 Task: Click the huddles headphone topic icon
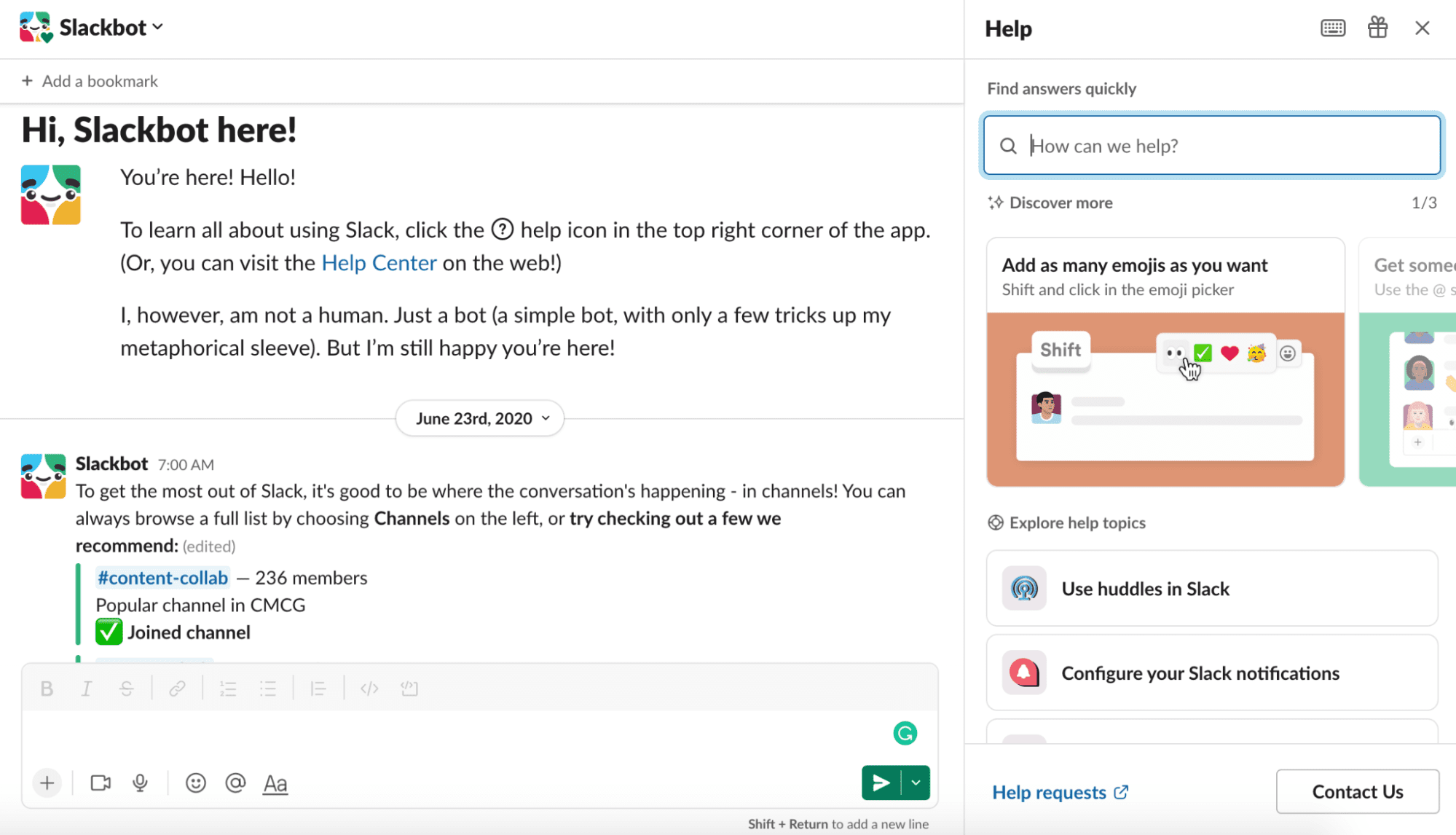point(1024,588)
